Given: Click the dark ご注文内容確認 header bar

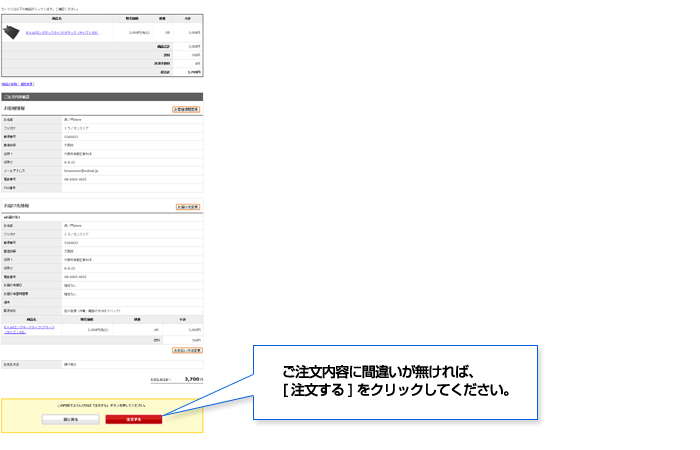Looking at the screenshot, I should [x=101, y=97].
